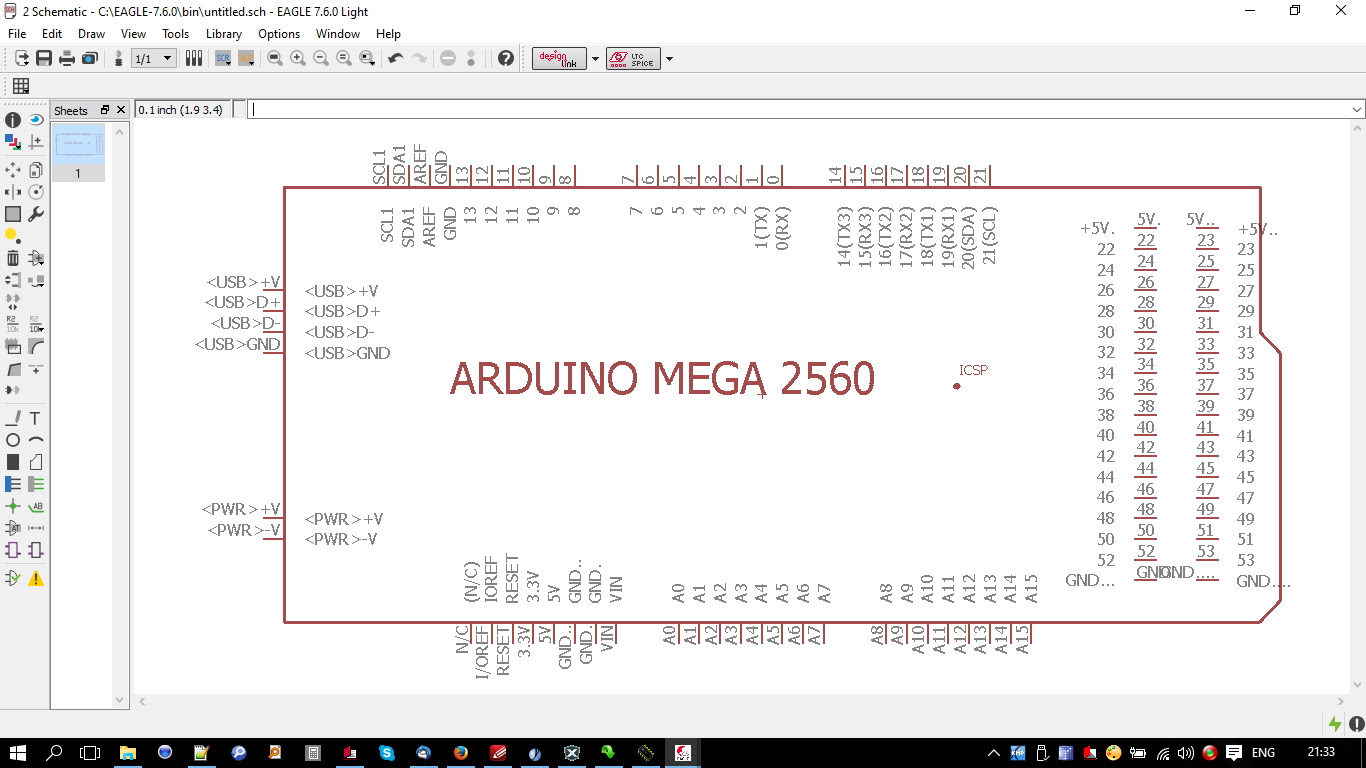Expand the LTC Spice dropdown arrow

coord(669,58)
